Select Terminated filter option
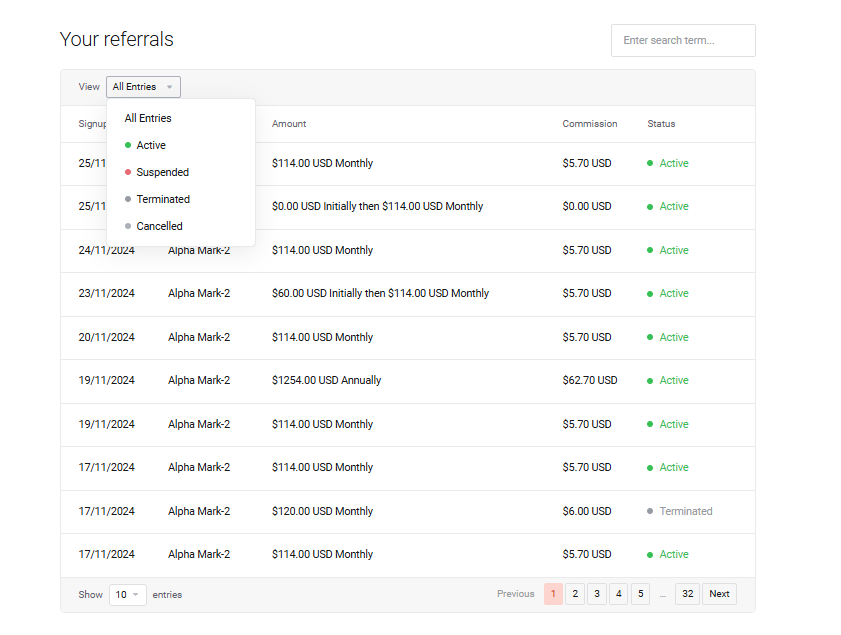 click(x=163, y=199)
